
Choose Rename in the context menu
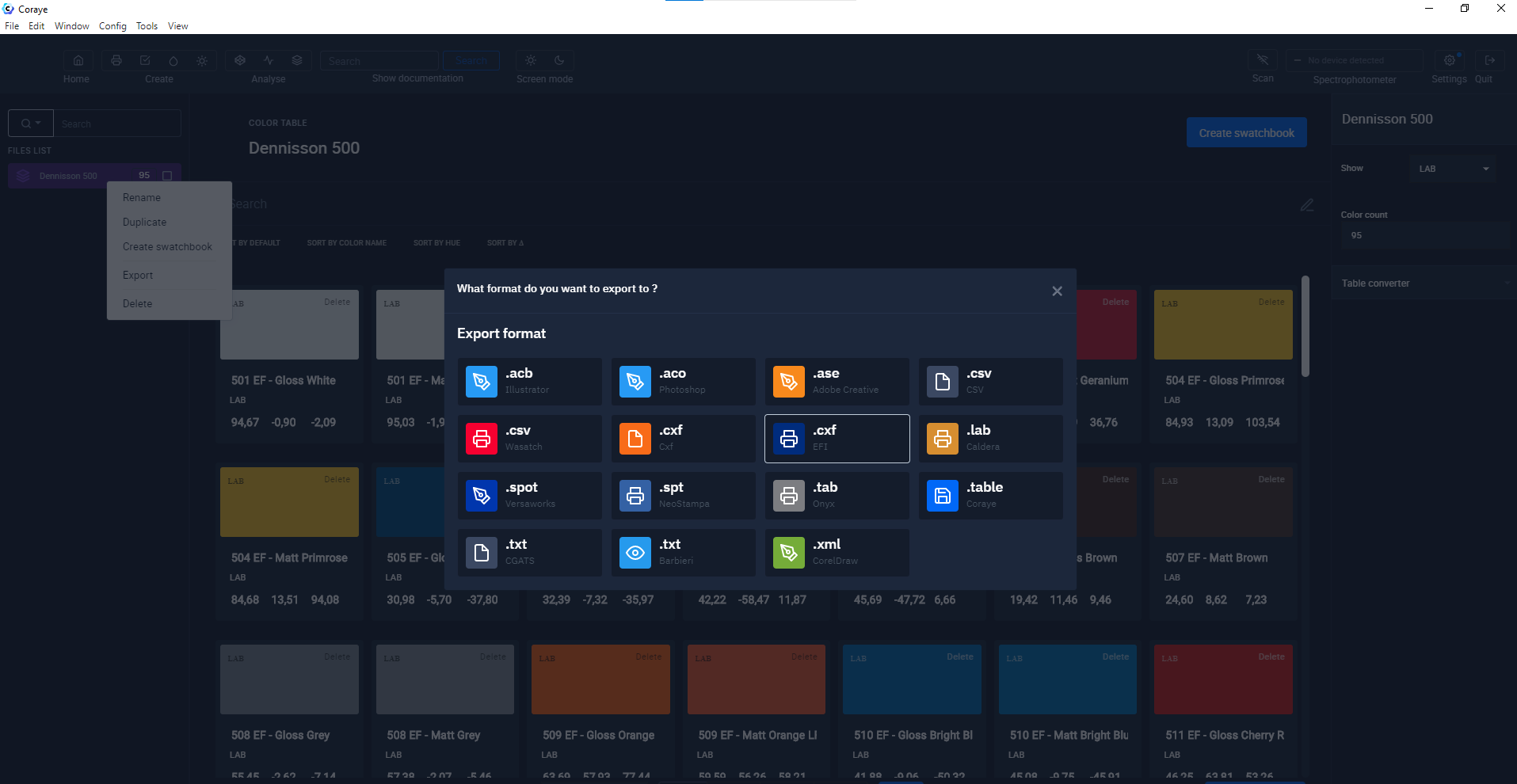coord(170,198)
